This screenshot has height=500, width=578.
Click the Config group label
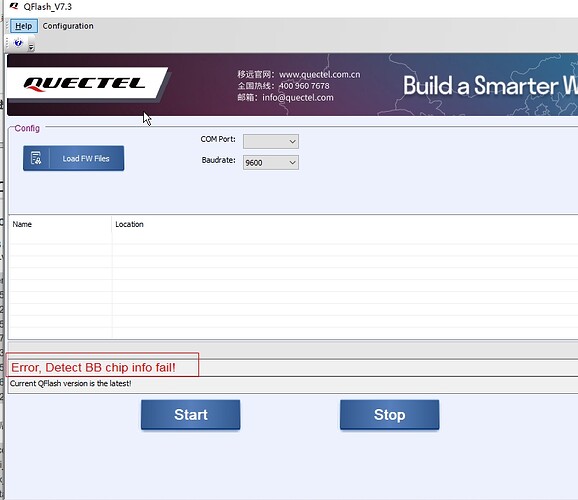pyautogui.click(x=27, y=128)
